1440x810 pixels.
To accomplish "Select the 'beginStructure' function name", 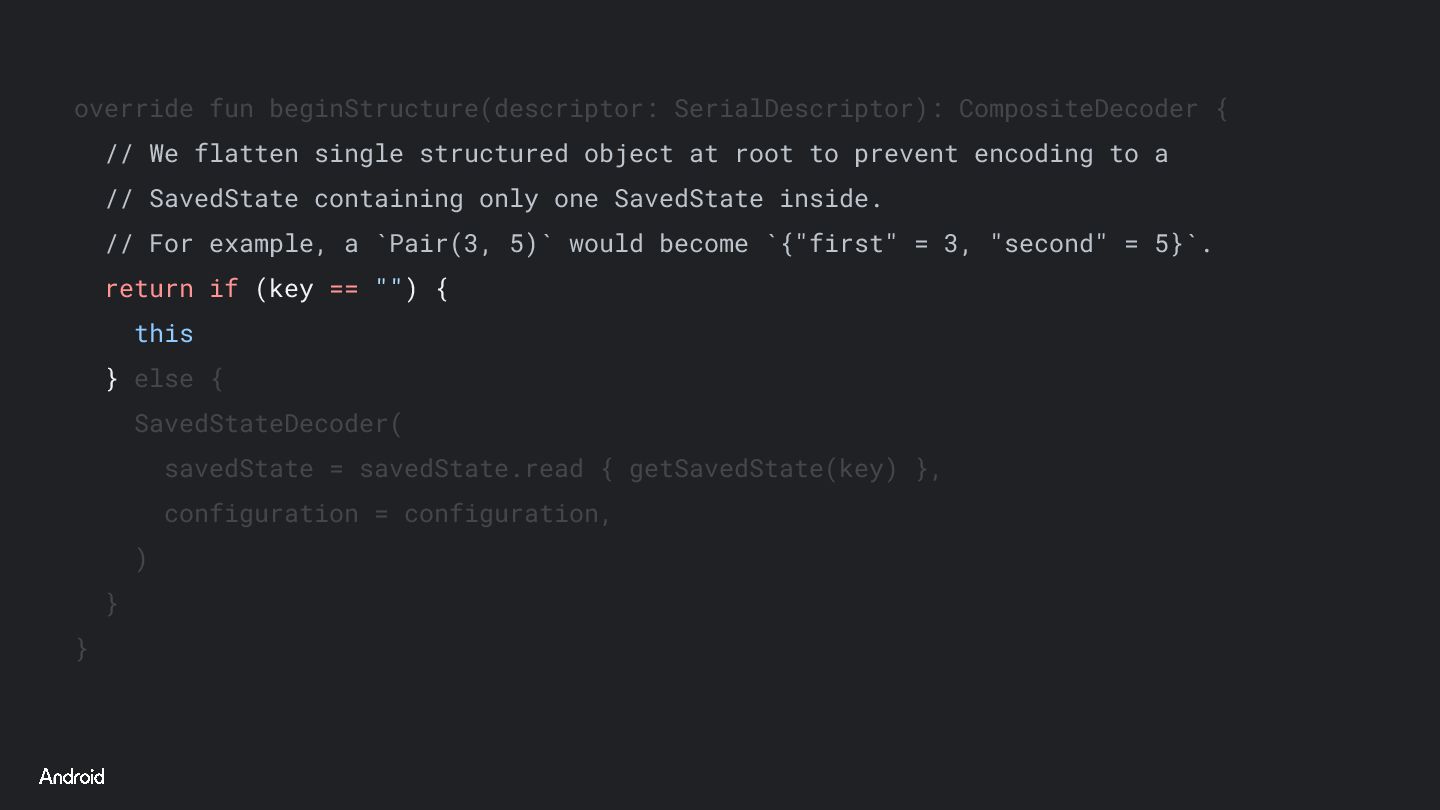I will pyautogui.click(x=374, y=109).
